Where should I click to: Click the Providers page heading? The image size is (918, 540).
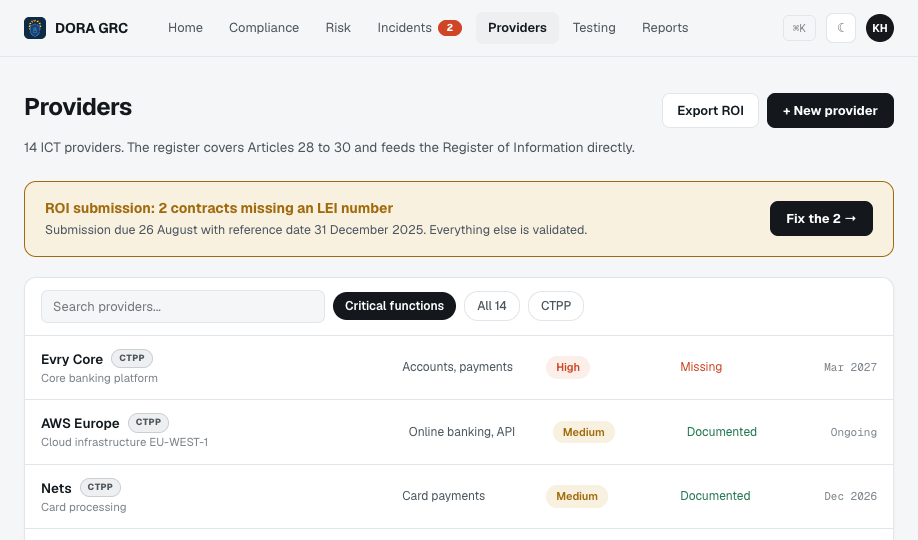click(x=78, y=107)
